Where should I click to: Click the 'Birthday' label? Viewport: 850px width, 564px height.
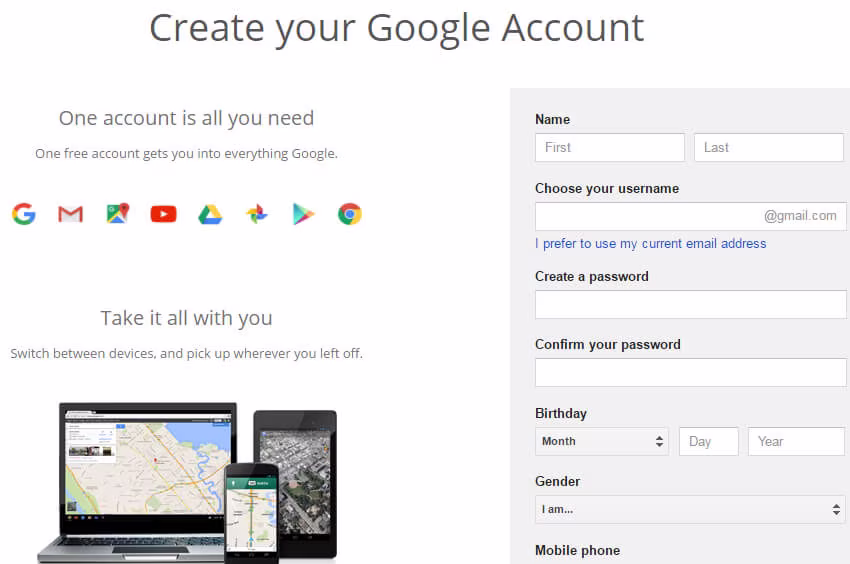(x=561, y=414)
